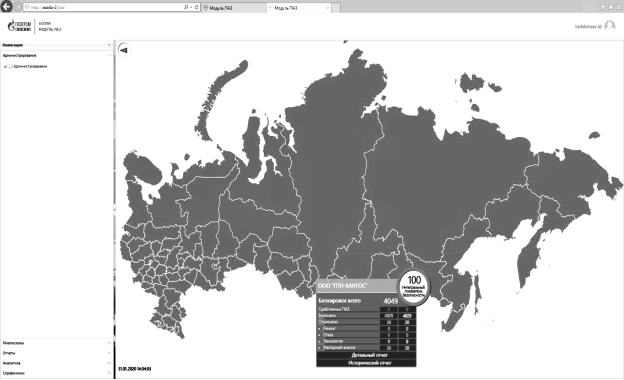624x380 pixels.
Task: Click the Отказ row in the popup
Action: [366, 335]
